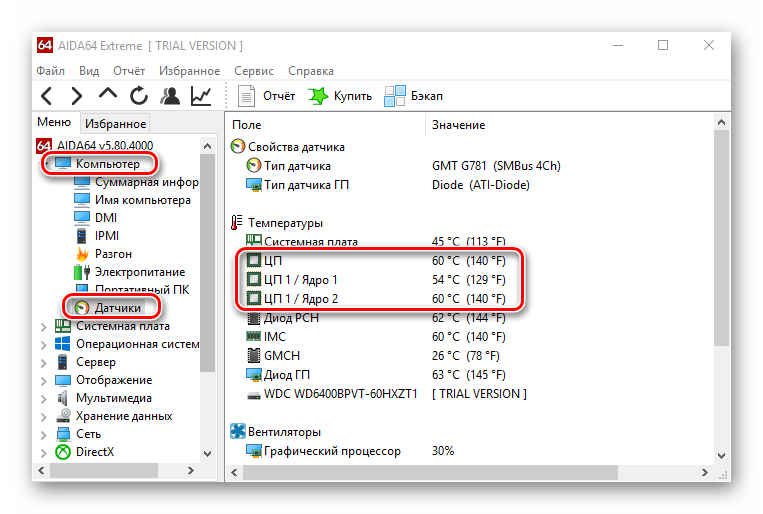The height and width of the screenshot is (514, 763).
Task: Open the Избранное menu in the menu bar
Action: coord(189,71)
